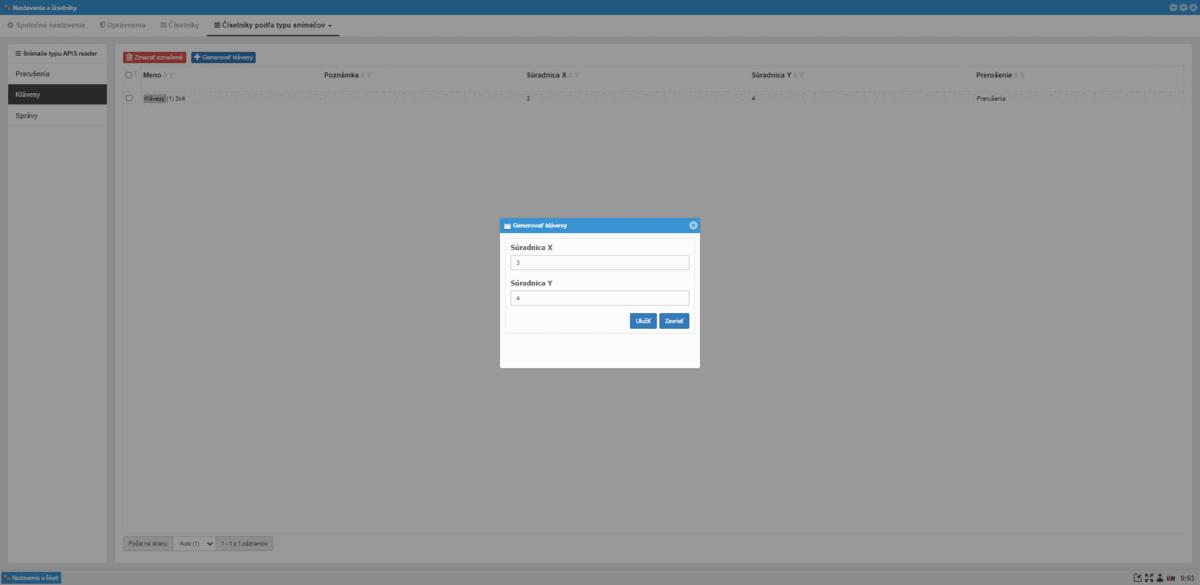Open the filter icon for the Meno column
Screen dimensions: 1200x585
coord(171,75)
